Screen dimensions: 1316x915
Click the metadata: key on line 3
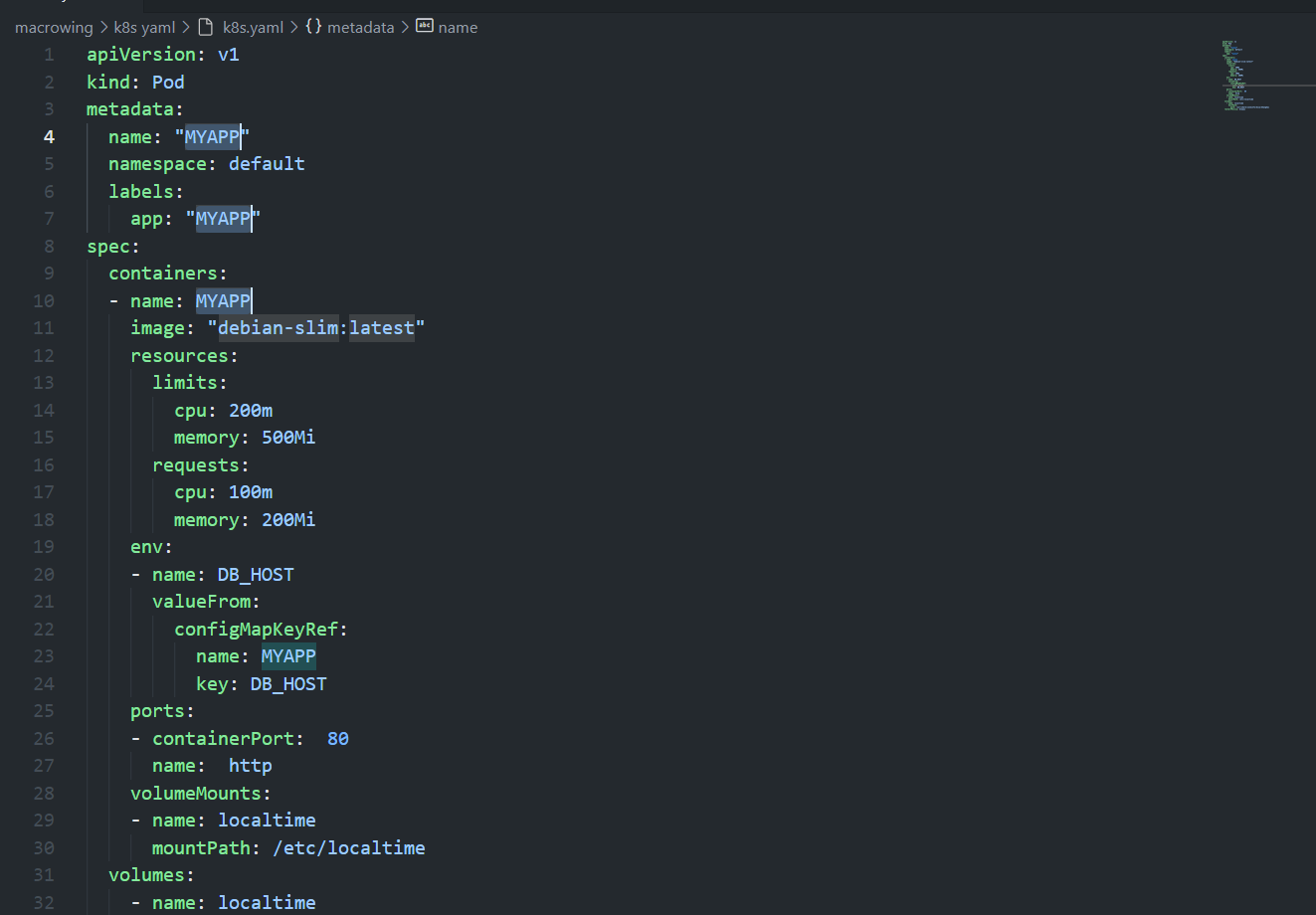tap(135, 109)
